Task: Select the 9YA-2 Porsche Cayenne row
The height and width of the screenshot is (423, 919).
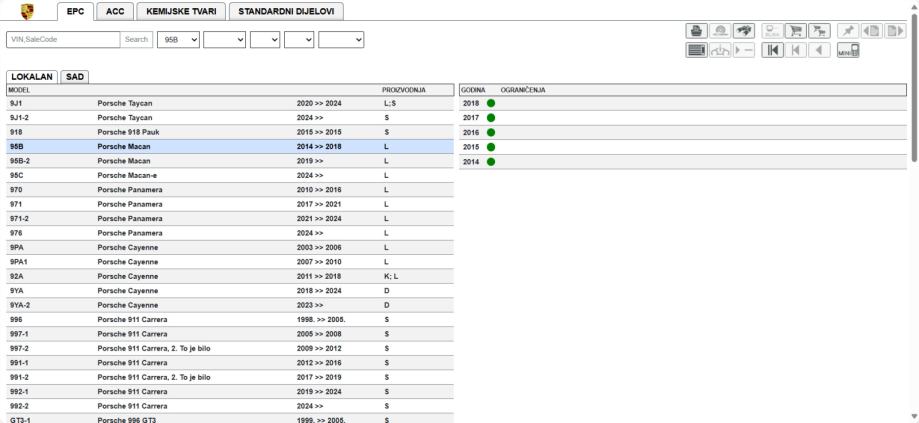Action: pyautogui.click(x=230, y=305)
